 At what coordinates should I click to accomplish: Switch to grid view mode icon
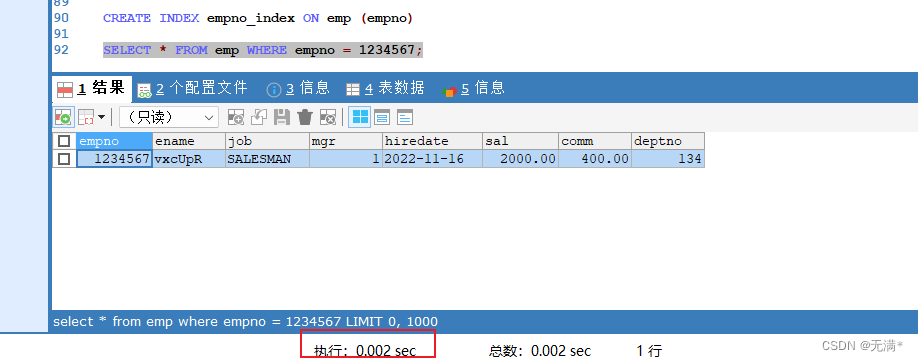coord(359,118)
